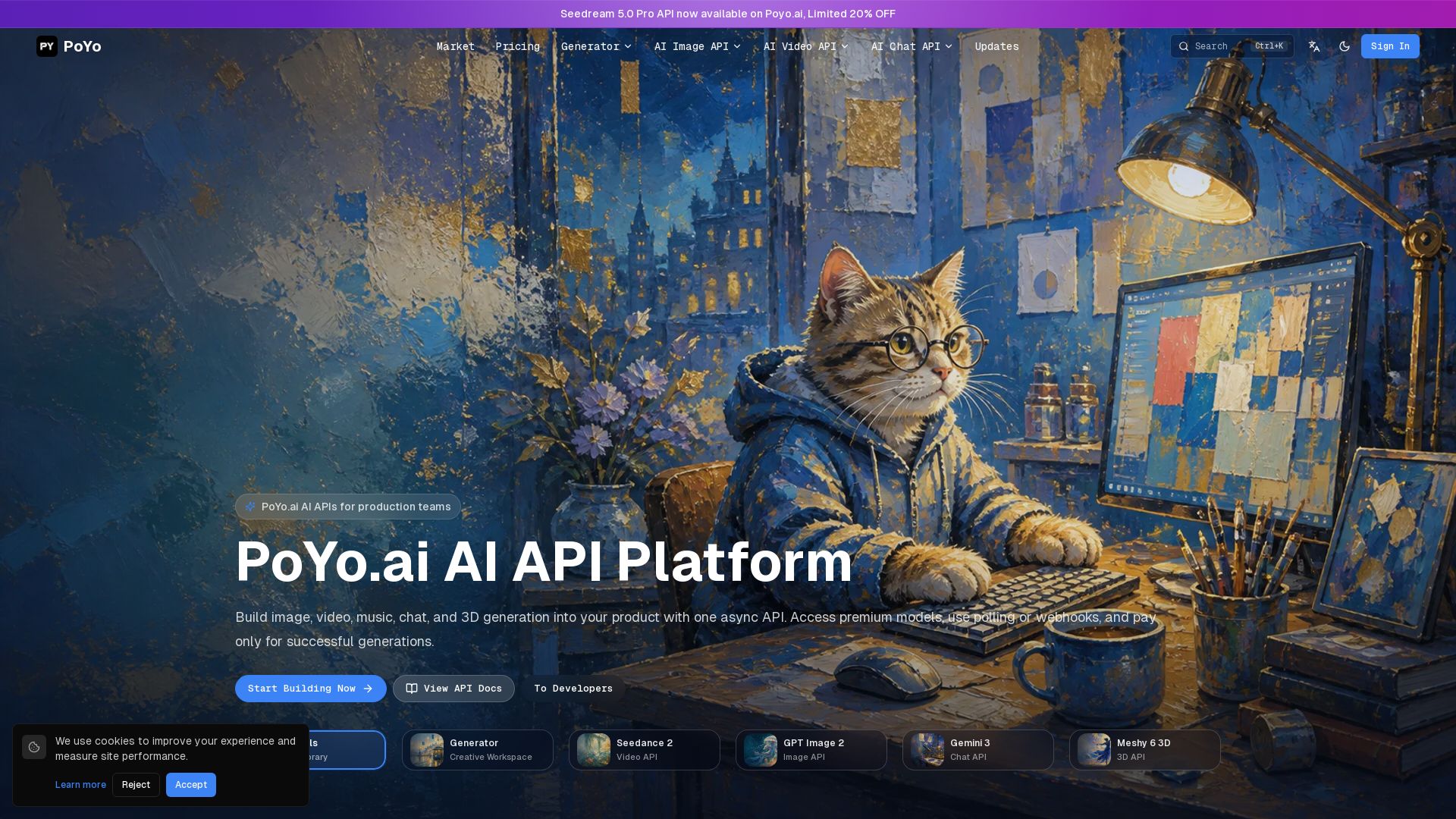1456x819 pixels.
Task: Open the Updates nav item
Action: coord(996,46)
